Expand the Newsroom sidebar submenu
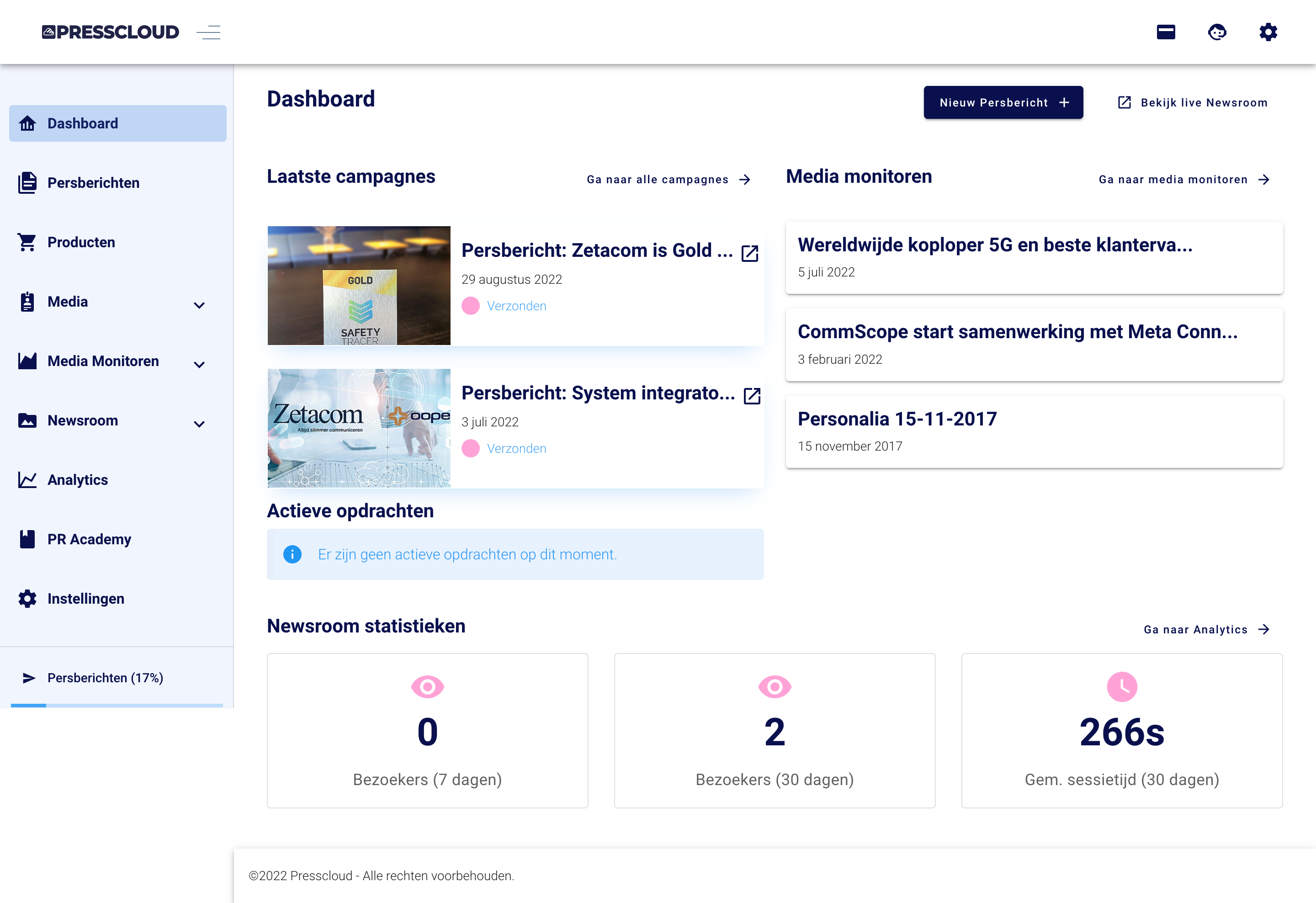 (199, 424)
